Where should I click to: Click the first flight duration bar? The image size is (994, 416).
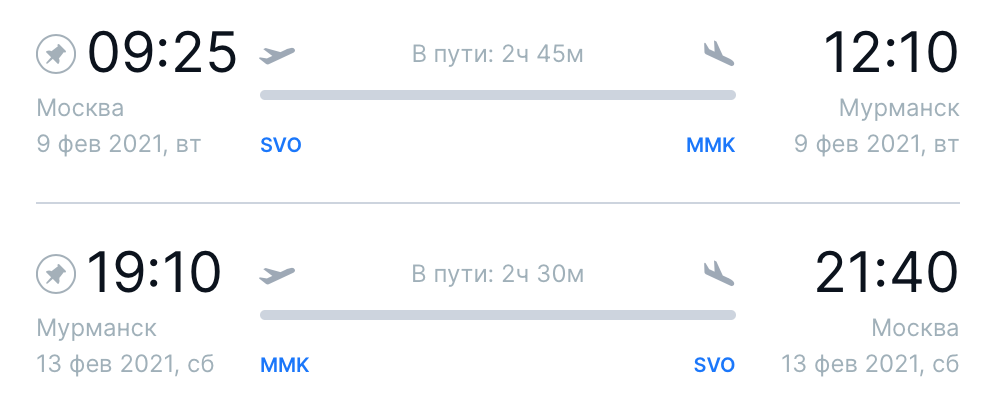click(498, 95)
